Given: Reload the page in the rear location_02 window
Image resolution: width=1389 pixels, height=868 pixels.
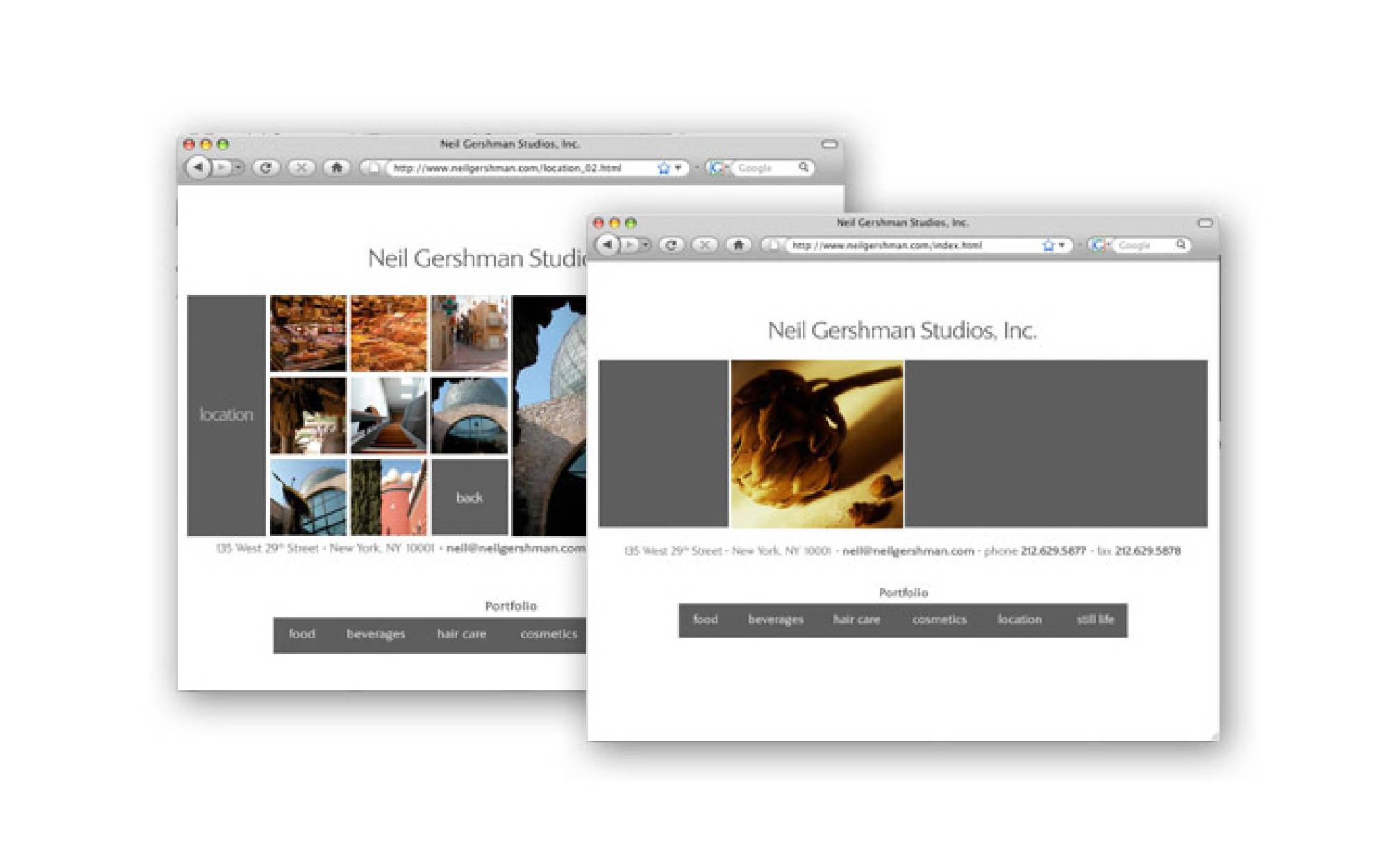Looking at the screenshot, I should [x=265, y=167].
